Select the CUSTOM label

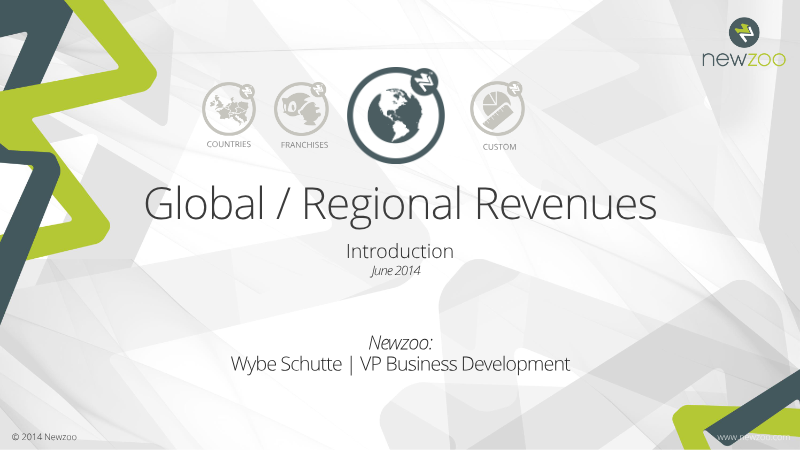[x=499, y=147]
